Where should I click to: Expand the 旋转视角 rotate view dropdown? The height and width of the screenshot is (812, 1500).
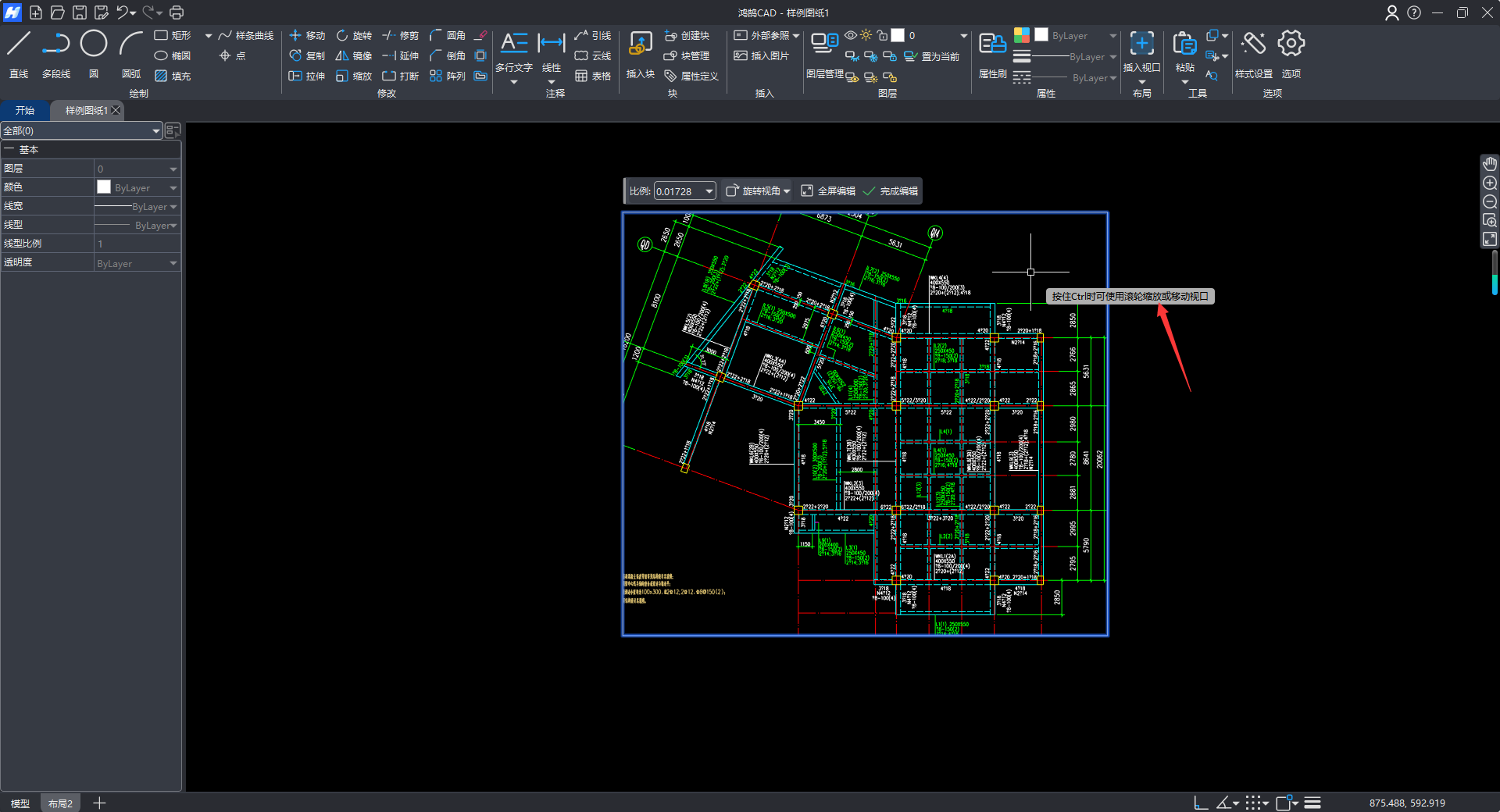pos(787,191)
